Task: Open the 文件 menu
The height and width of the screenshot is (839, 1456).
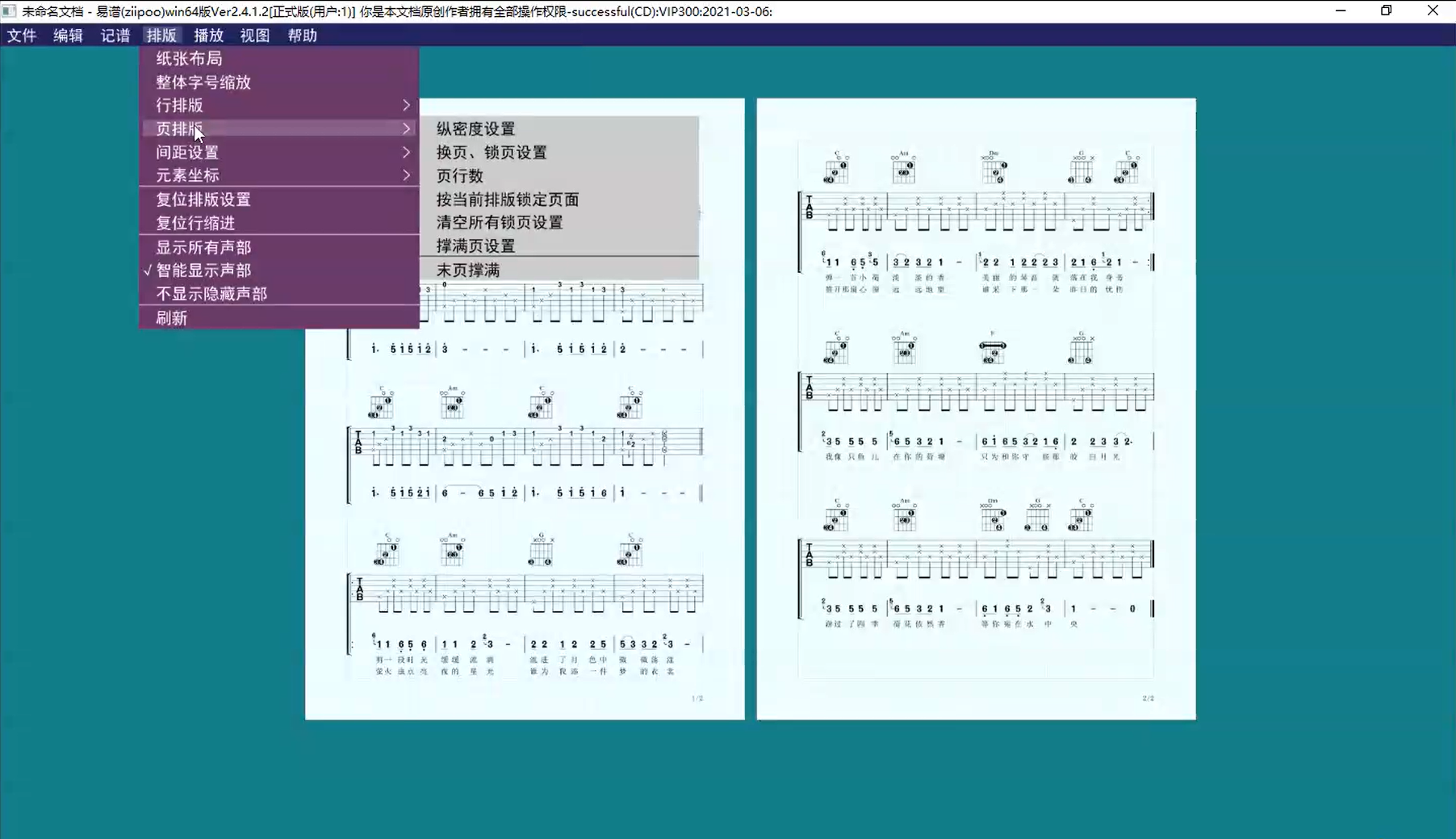Action: (x=22, y=36)
